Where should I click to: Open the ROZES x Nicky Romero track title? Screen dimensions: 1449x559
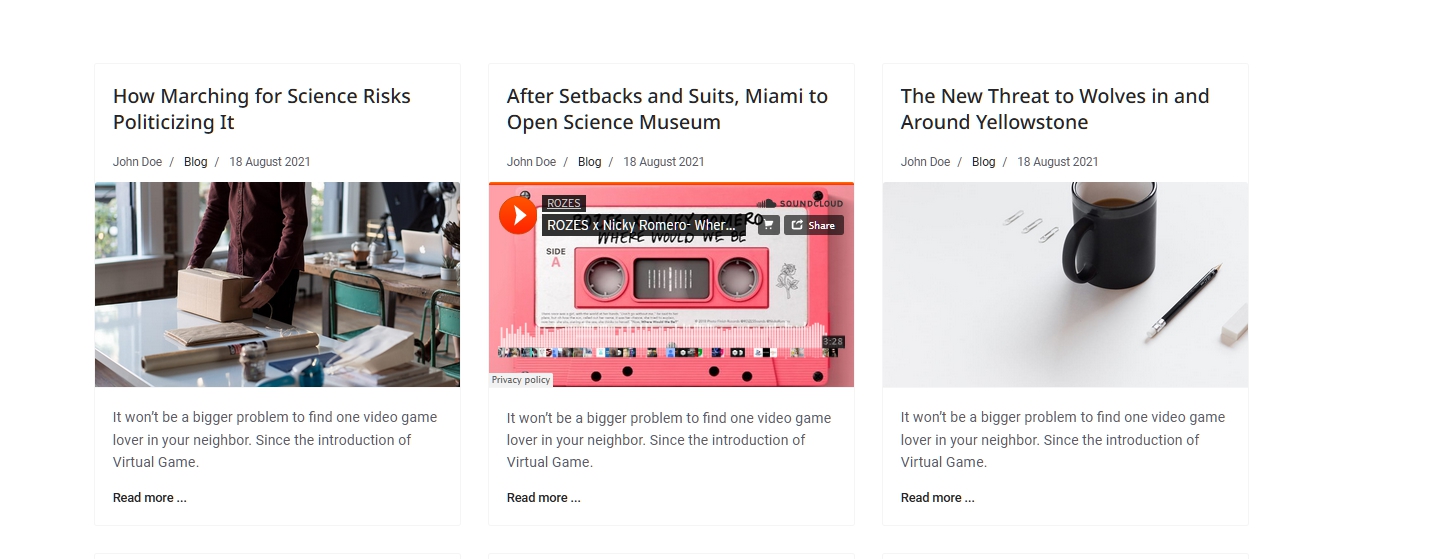pyautogui.click(x=643, y=225)
